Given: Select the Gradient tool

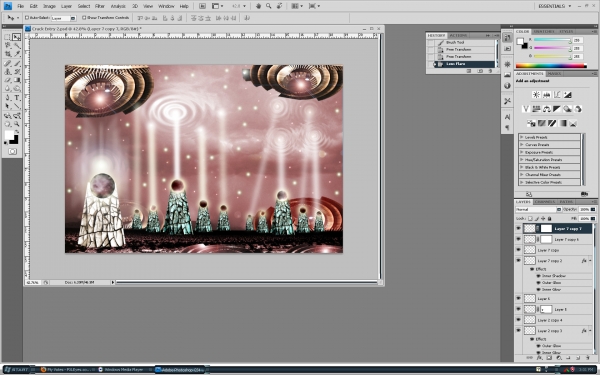Looking at the screenshot, I should 16,80.
